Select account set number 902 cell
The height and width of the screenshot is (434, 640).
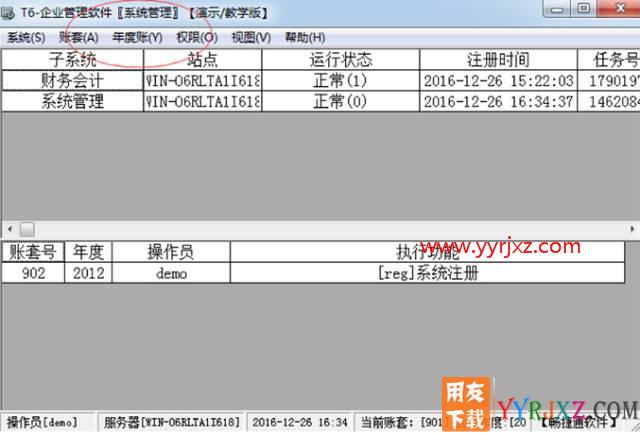click(x=33, y=273)
